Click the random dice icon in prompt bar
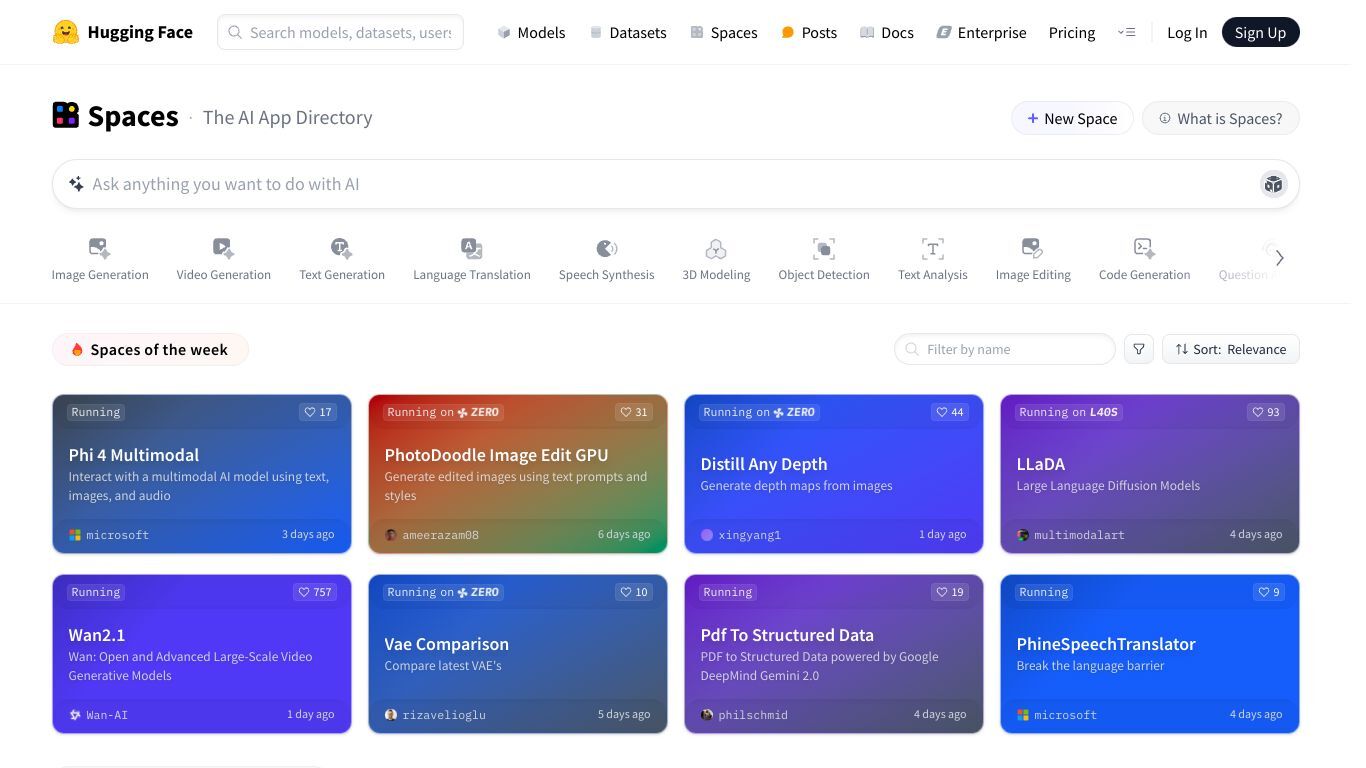The height and width of the screenshot is (768, 1366). pos(1273,184)
